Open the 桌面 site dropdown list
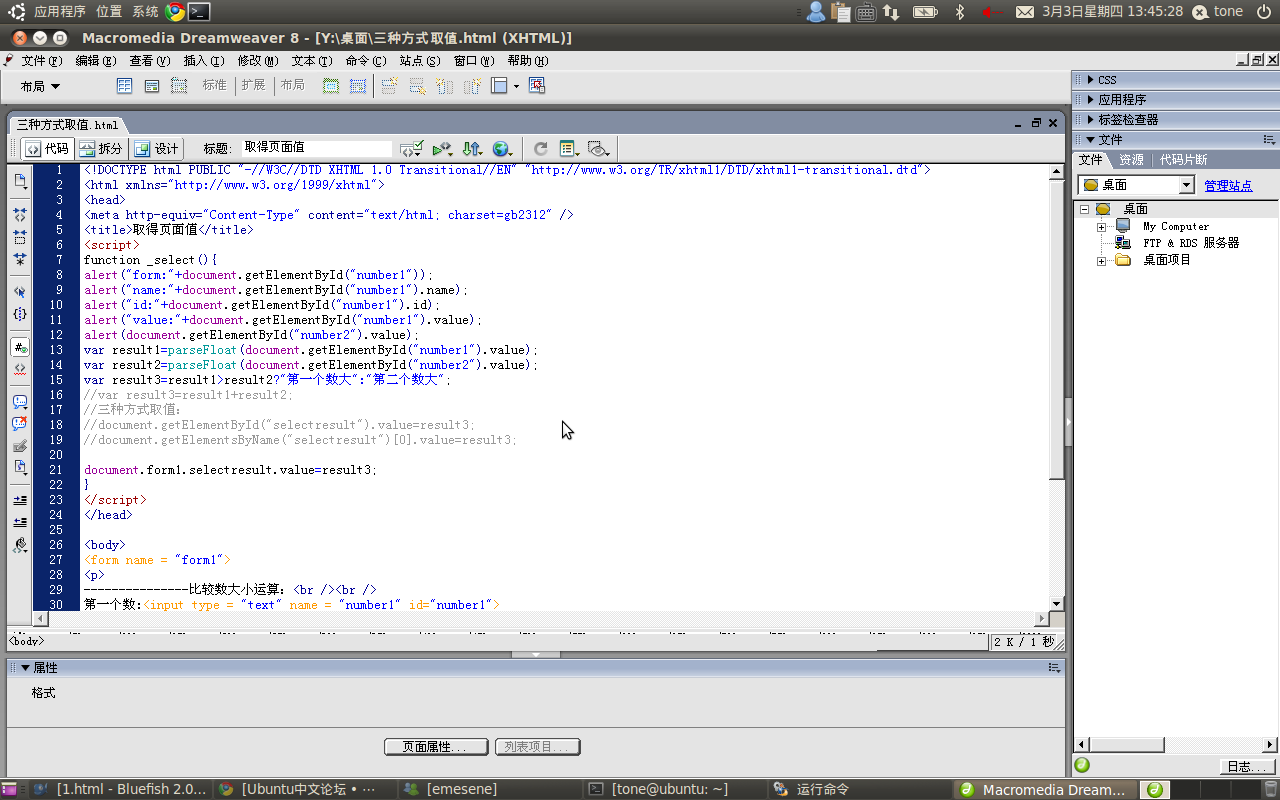The width and height of the screenshot is (1280, 800). click(1186, 185)
